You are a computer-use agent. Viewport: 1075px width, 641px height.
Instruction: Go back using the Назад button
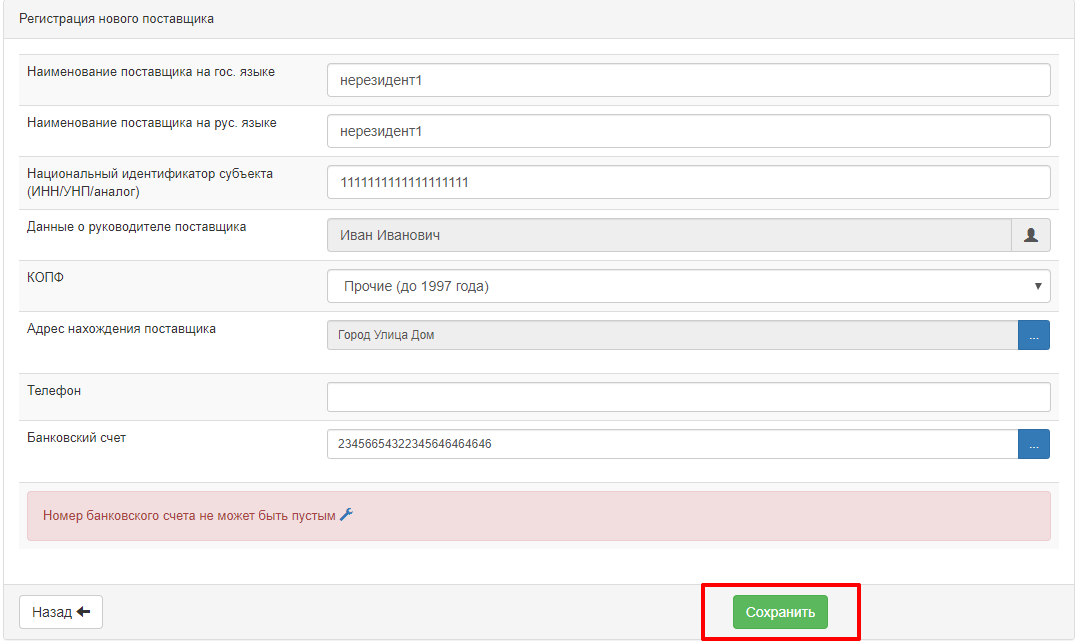click(61, 612)
